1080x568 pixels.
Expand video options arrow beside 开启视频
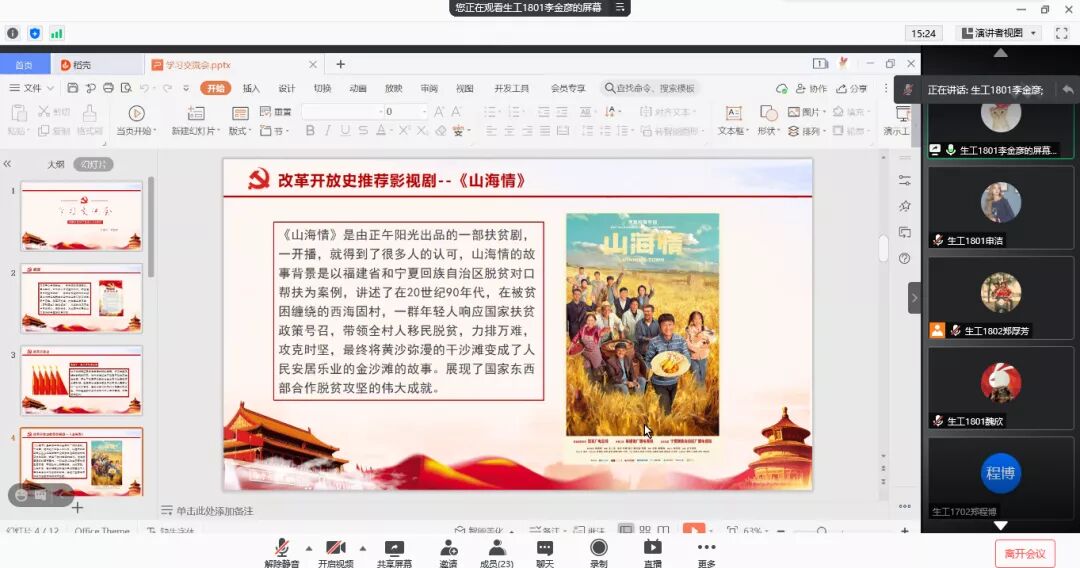pyautogui.click(x=362, y=548)
